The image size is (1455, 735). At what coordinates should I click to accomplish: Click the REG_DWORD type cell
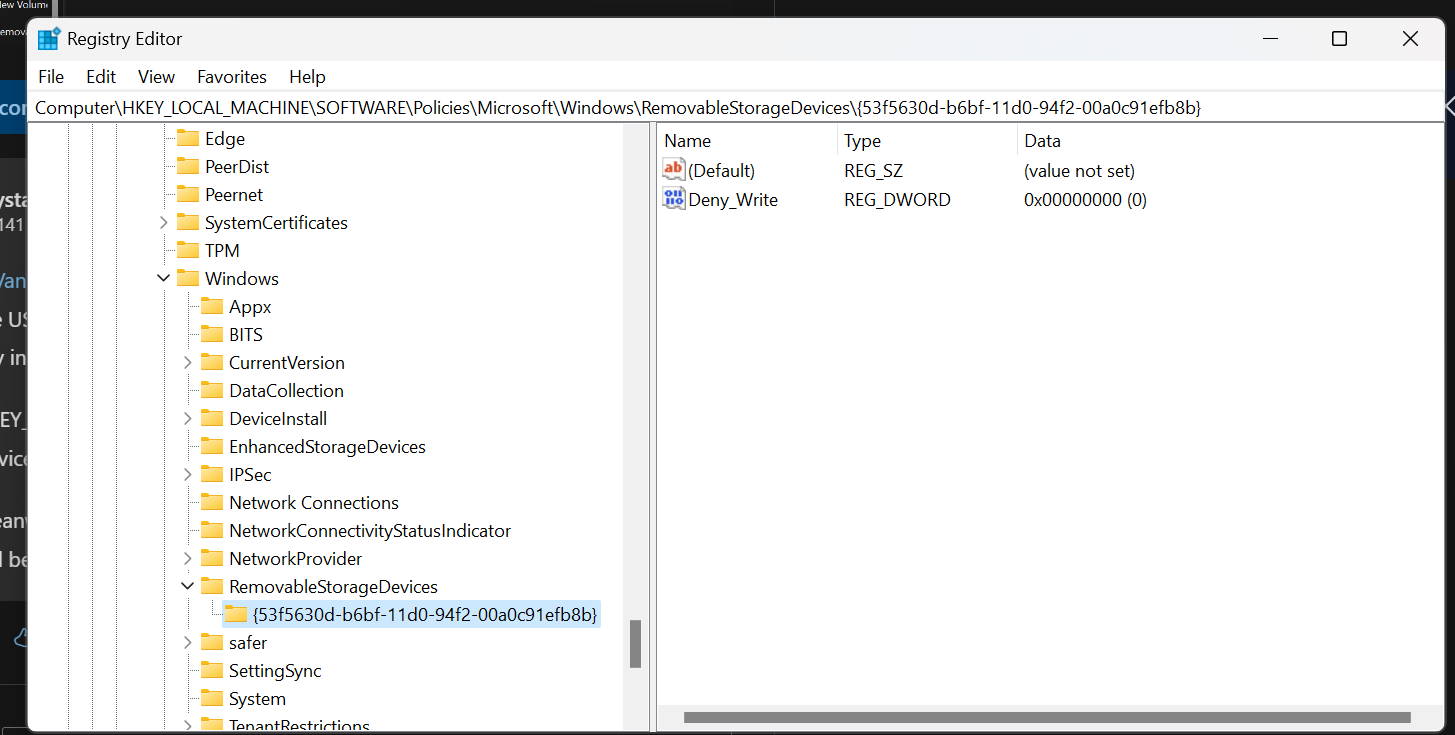tap(897, 200)
